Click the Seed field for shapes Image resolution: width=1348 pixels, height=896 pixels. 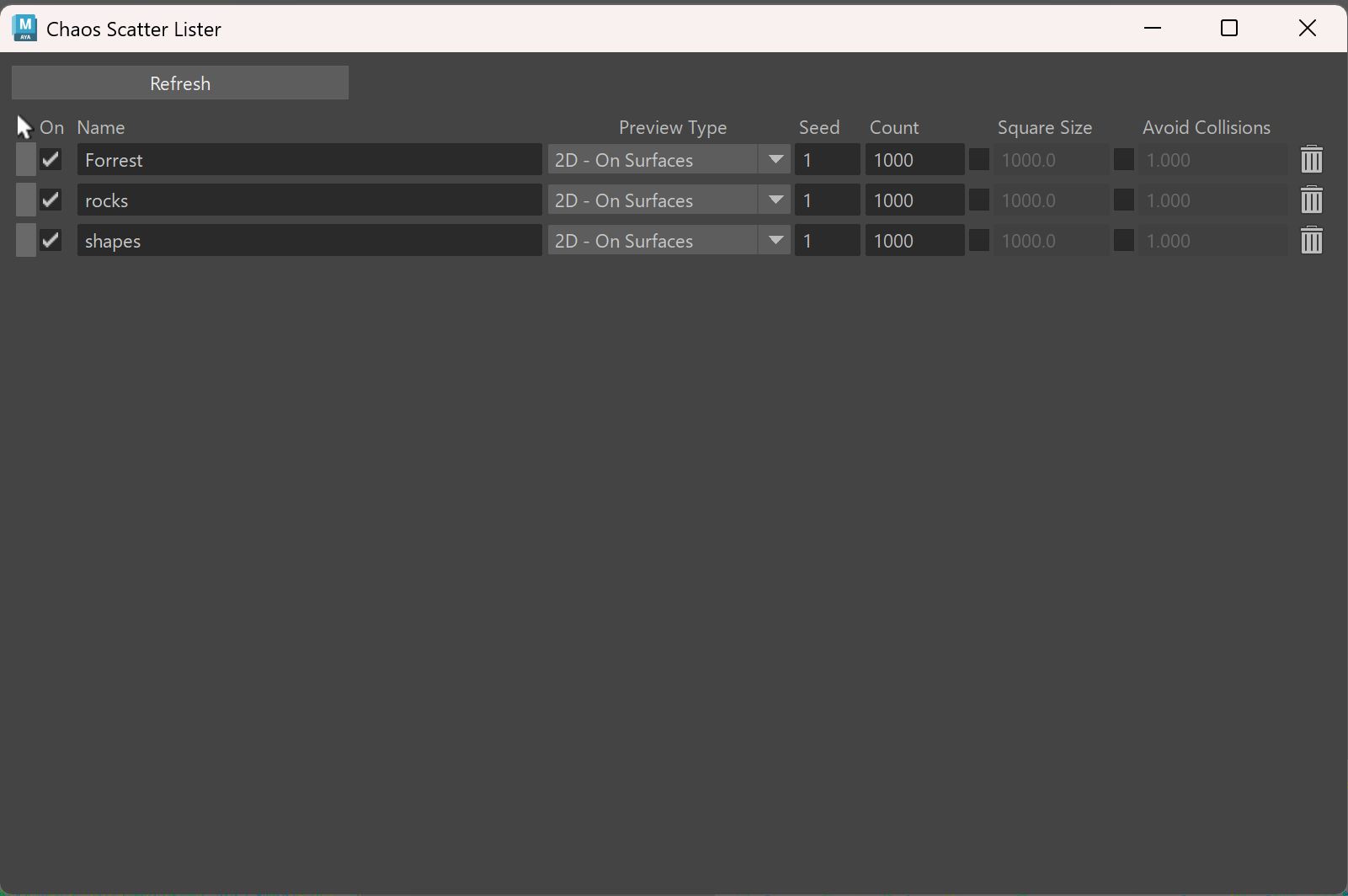pyautogui.click(x=828, y=241)
